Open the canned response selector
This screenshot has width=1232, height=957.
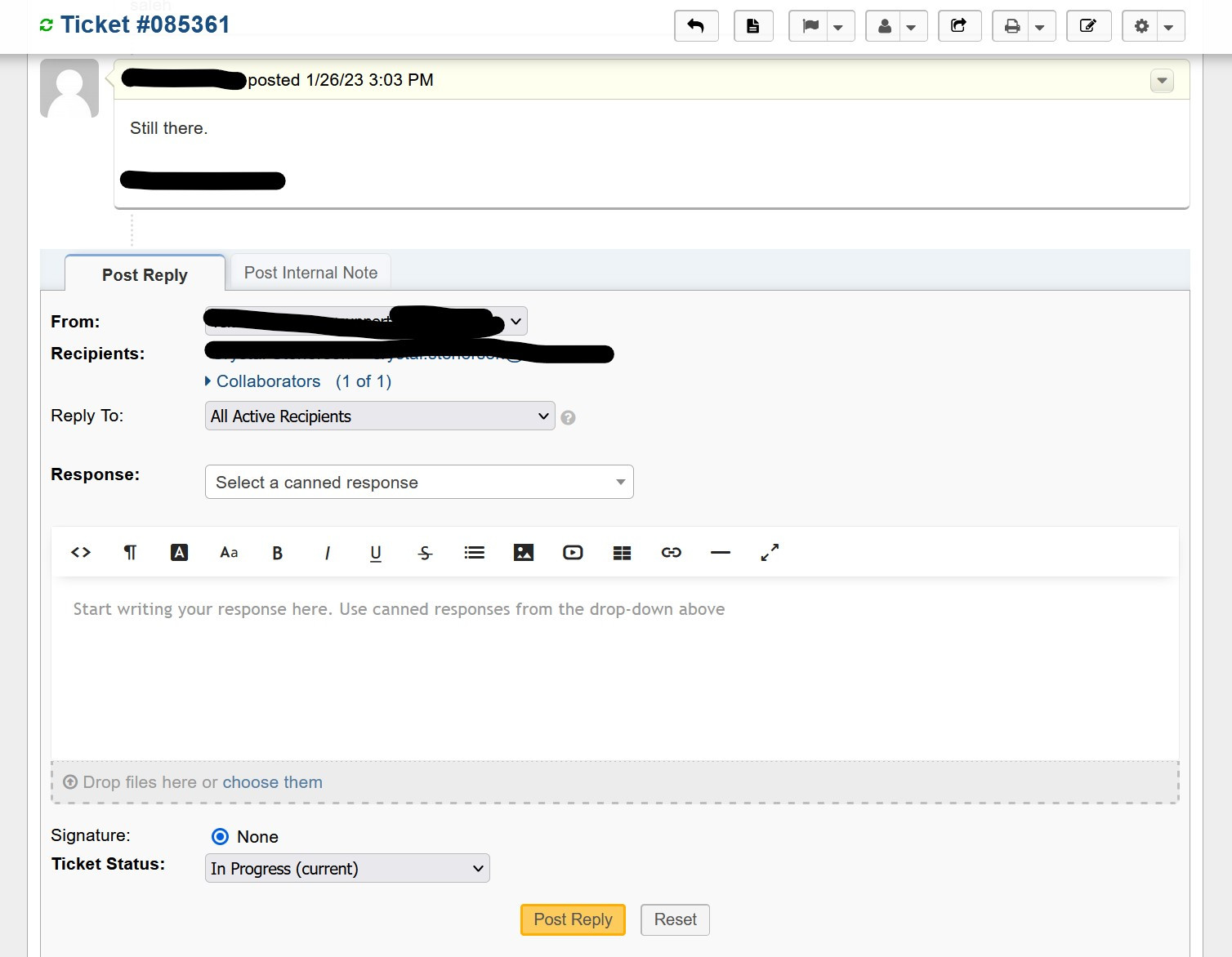(419, 483)
